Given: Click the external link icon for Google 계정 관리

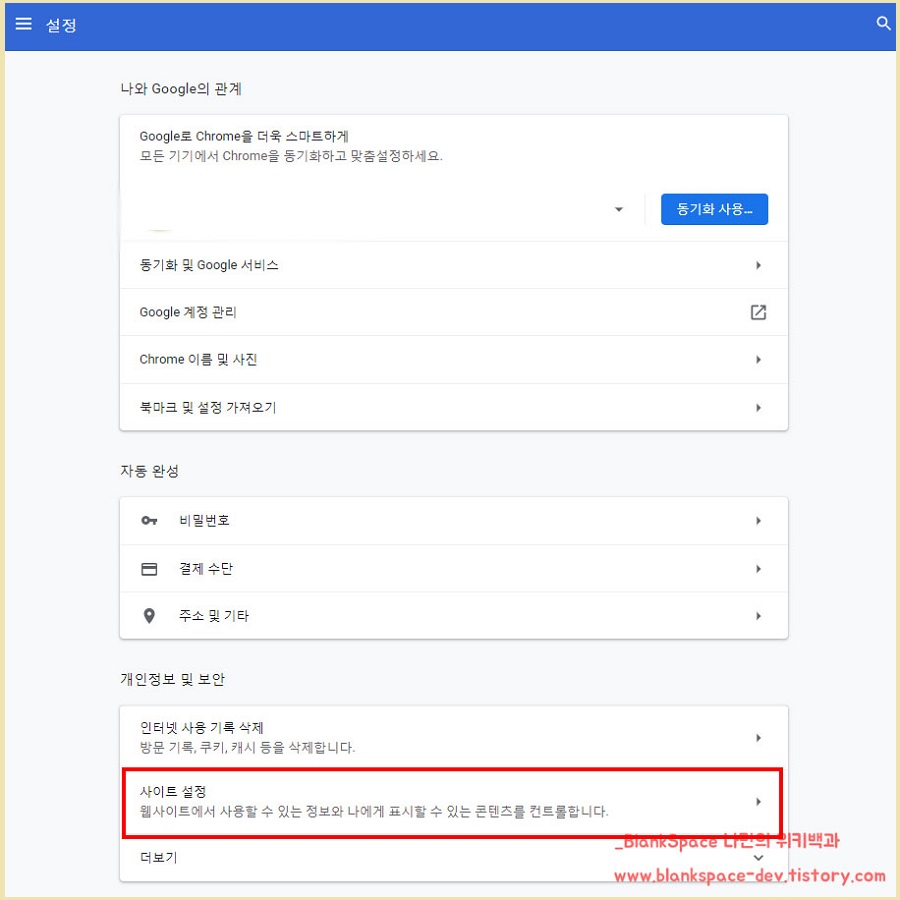Looking at the screenshot, I should click(x=758, y=312).
